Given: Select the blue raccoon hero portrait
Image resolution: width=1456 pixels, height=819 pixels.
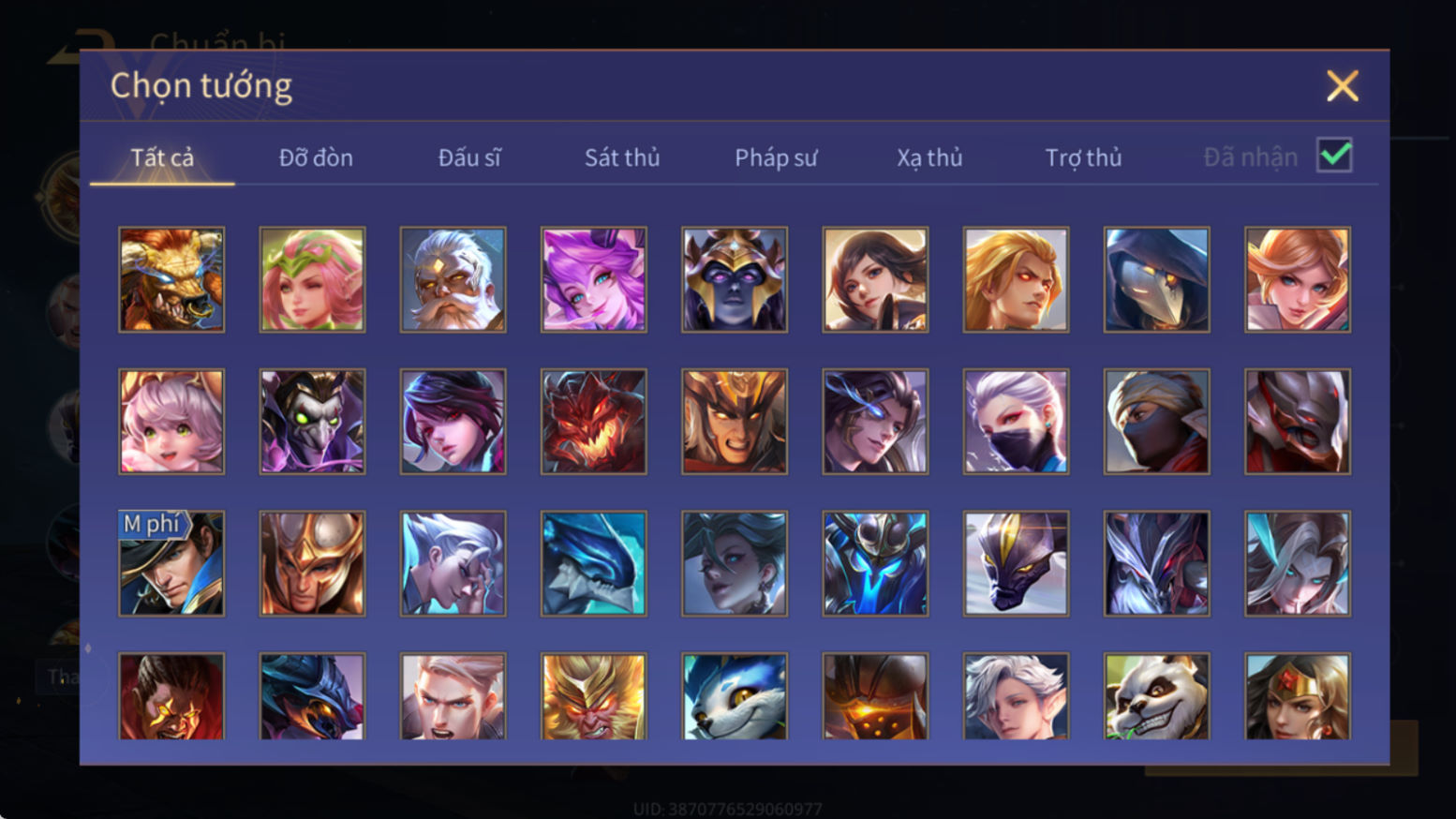Looking at the screenshot, I should pyautogui.click(x=735, y=696).
